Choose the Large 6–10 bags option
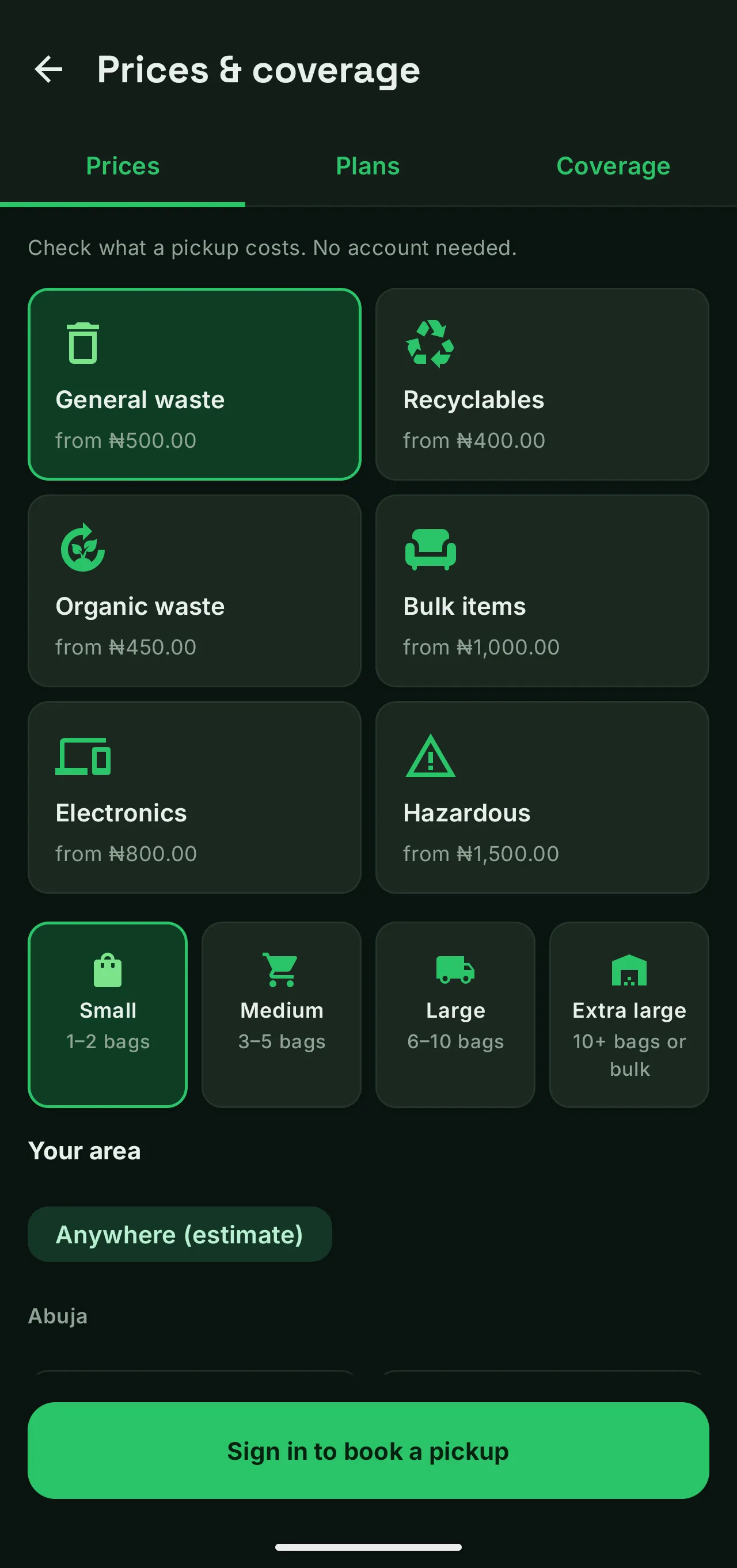The height and width of the screenshot is (1568, 737). click(x=455, y=1015)
